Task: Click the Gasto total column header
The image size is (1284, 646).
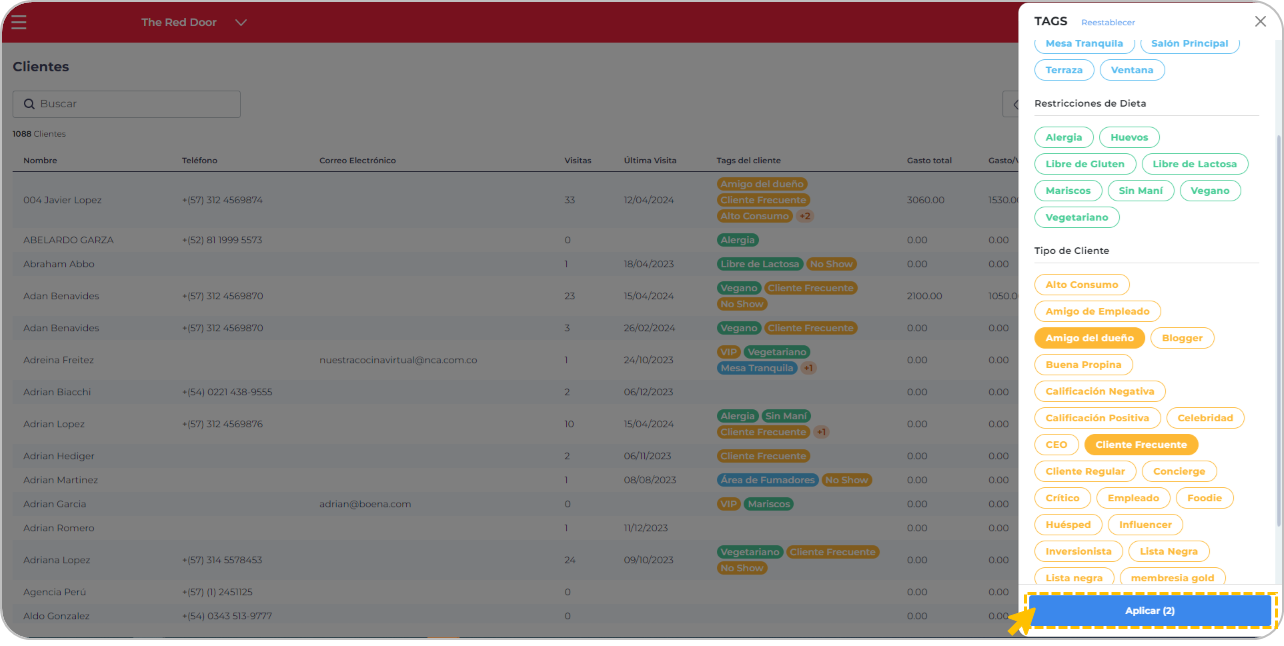Action: click(929, 161)
